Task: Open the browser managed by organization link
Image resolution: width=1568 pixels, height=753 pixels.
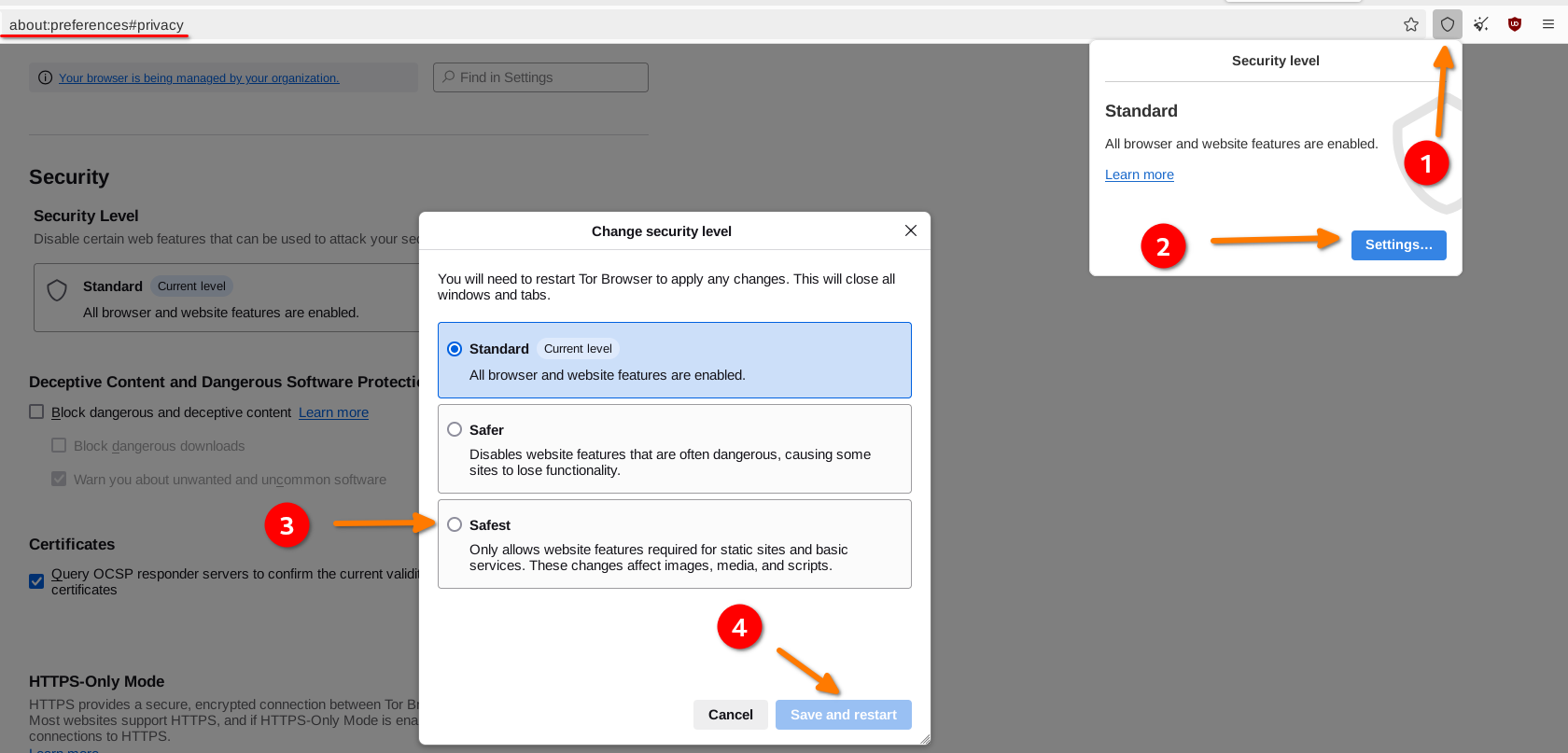Action: point(199,78)
